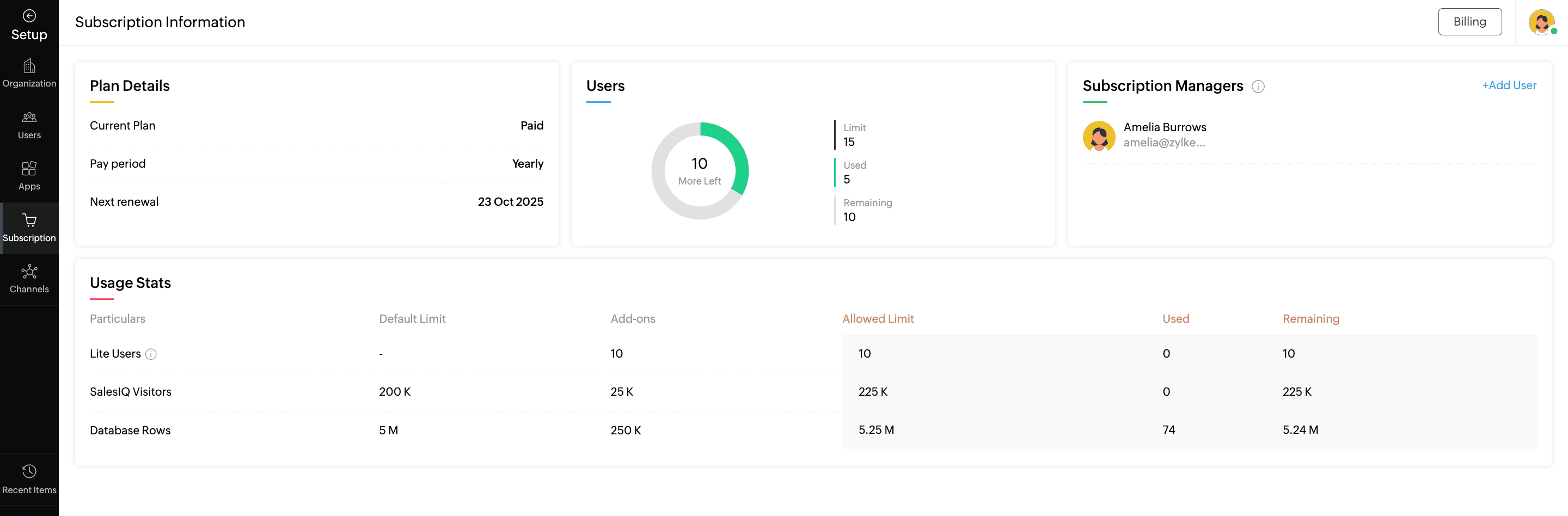This screenshot has width=1568, height=516.
Task: Open the Apps sidebar section
Action: tap(29, 176)
